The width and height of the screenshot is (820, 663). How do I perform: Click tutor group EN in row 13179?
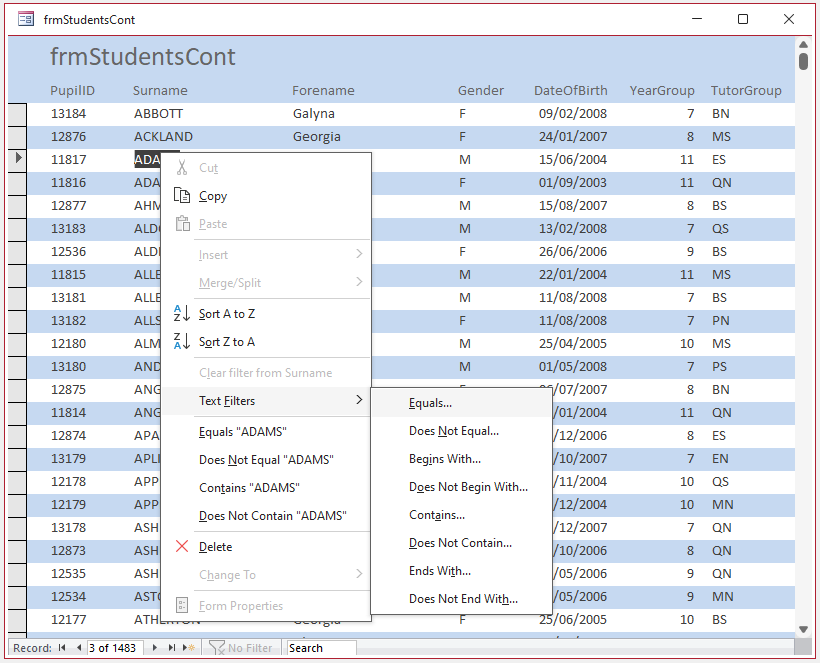click(720, 459)
